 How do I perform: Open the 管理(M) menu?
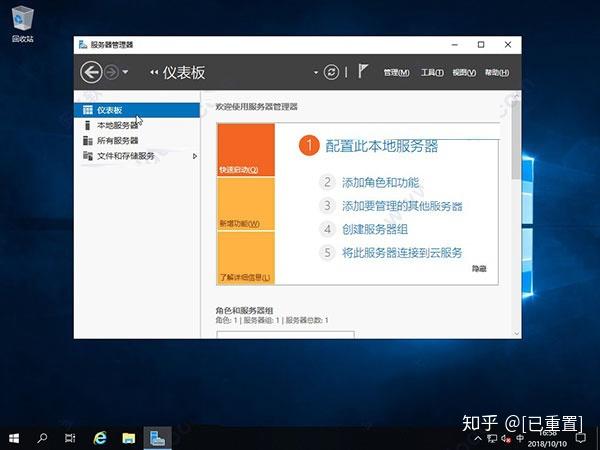[x=396, y=73]
